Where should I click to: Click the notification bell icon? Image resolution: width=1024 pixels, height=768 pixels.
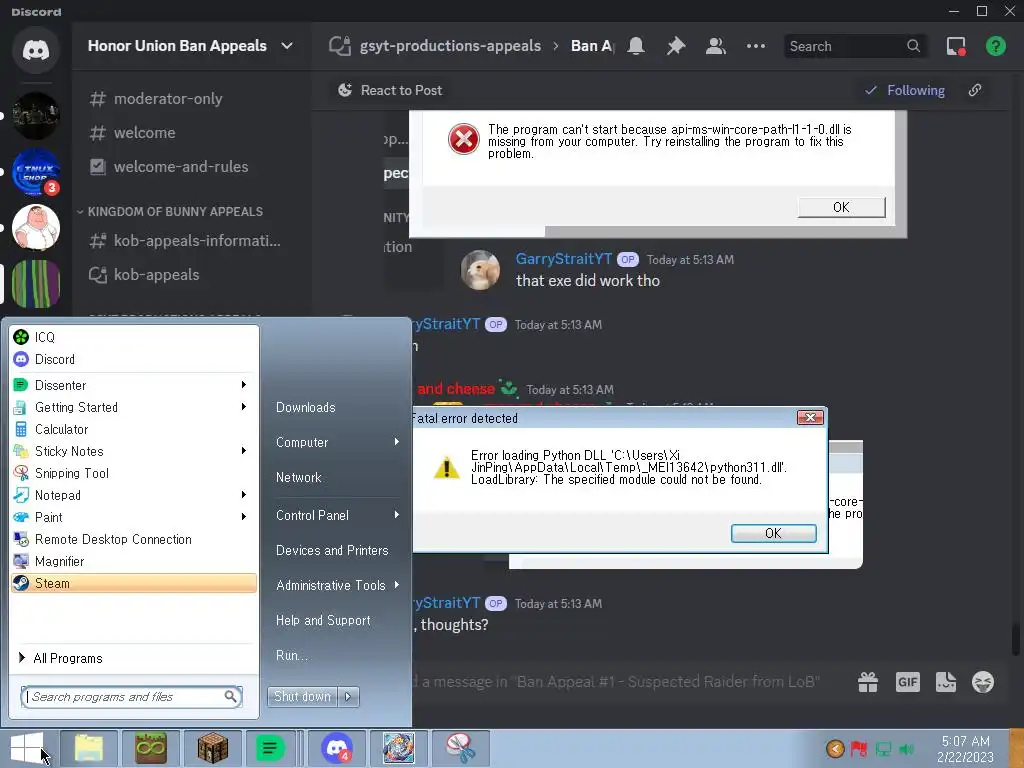(636, 46)
